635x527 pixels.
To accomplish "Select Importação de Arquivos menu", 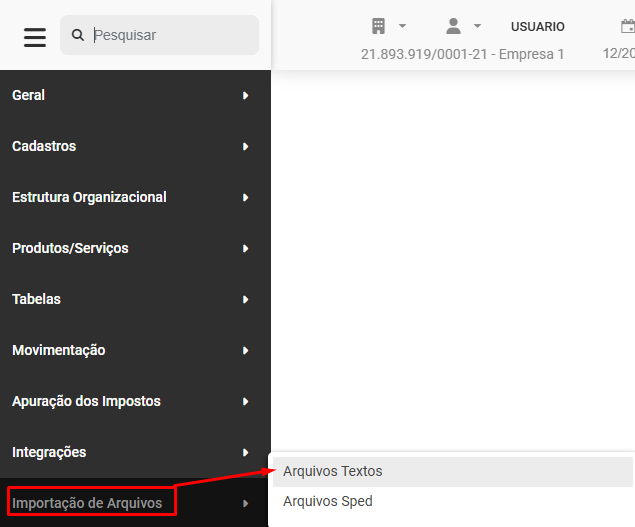I will click(87, 503).
